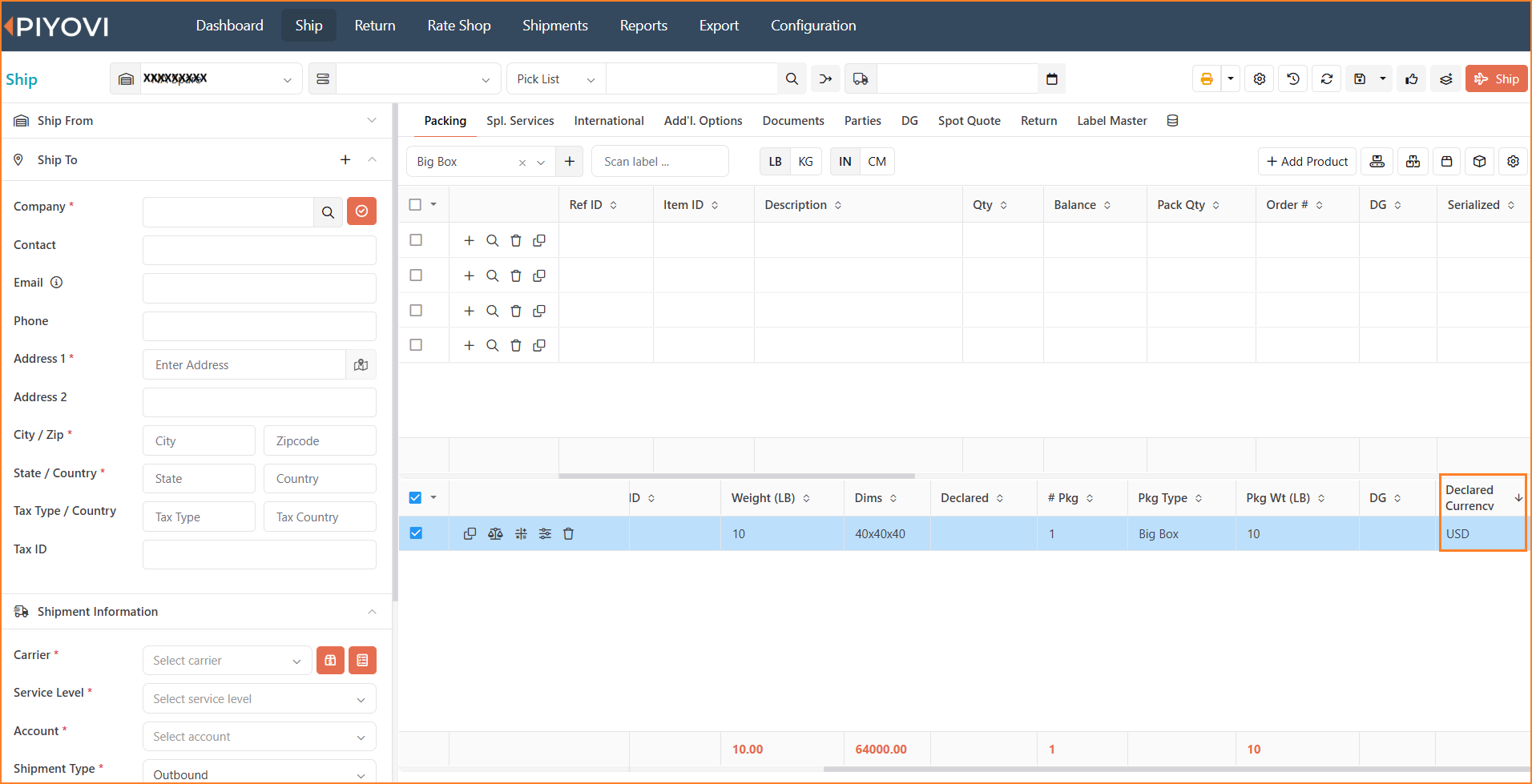Click the map icon in Address 1 field

(361, 365)
